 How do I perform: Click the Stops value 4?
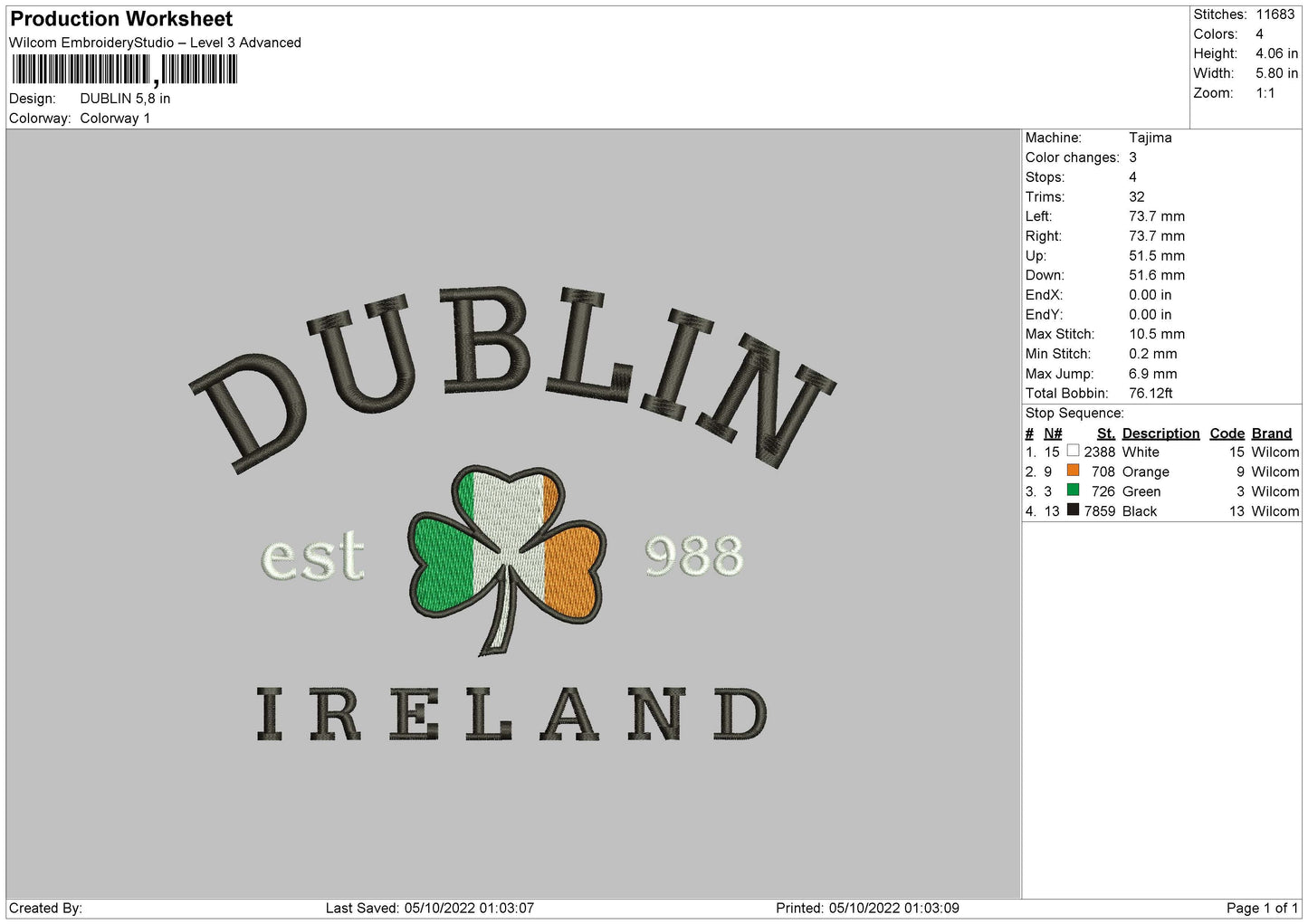coord(1132,177)
